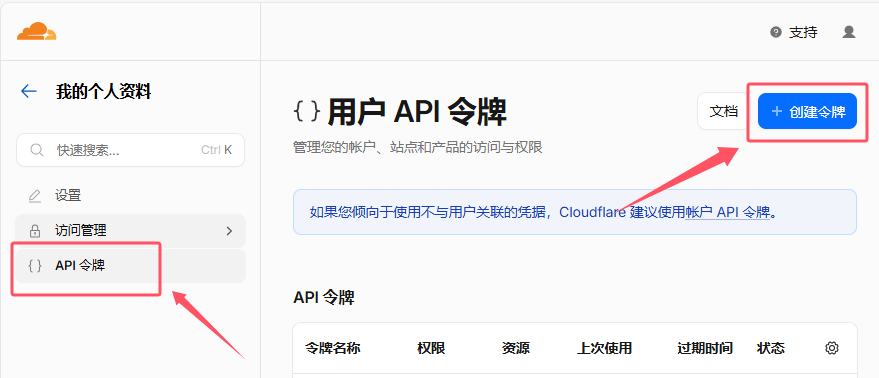Click the 权限 column header
Image resolution: width=879 pixels, height=378 pixels.
click(x=431, y=348)
